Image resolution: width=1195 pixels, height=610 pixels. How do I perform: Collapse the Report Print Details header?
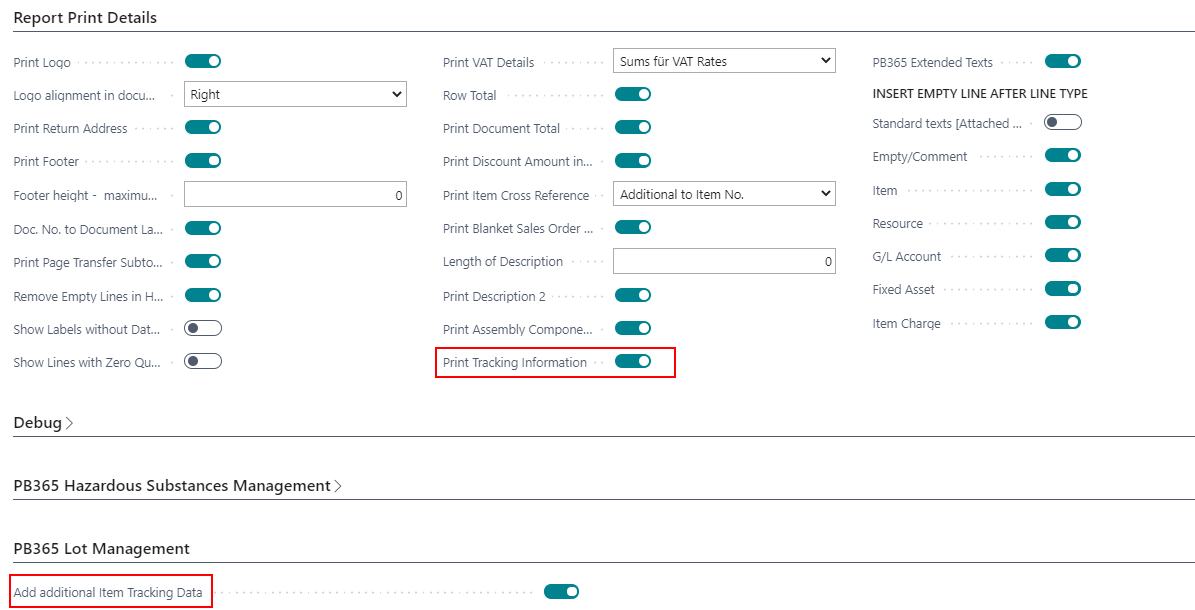(x=85, y=18)
